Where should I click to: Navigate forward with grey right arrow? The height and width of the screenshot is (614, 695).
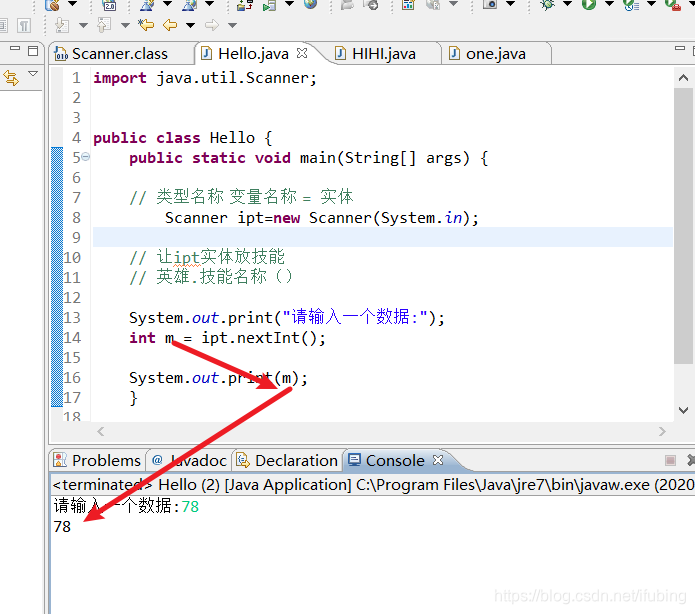tap(212, 25)
